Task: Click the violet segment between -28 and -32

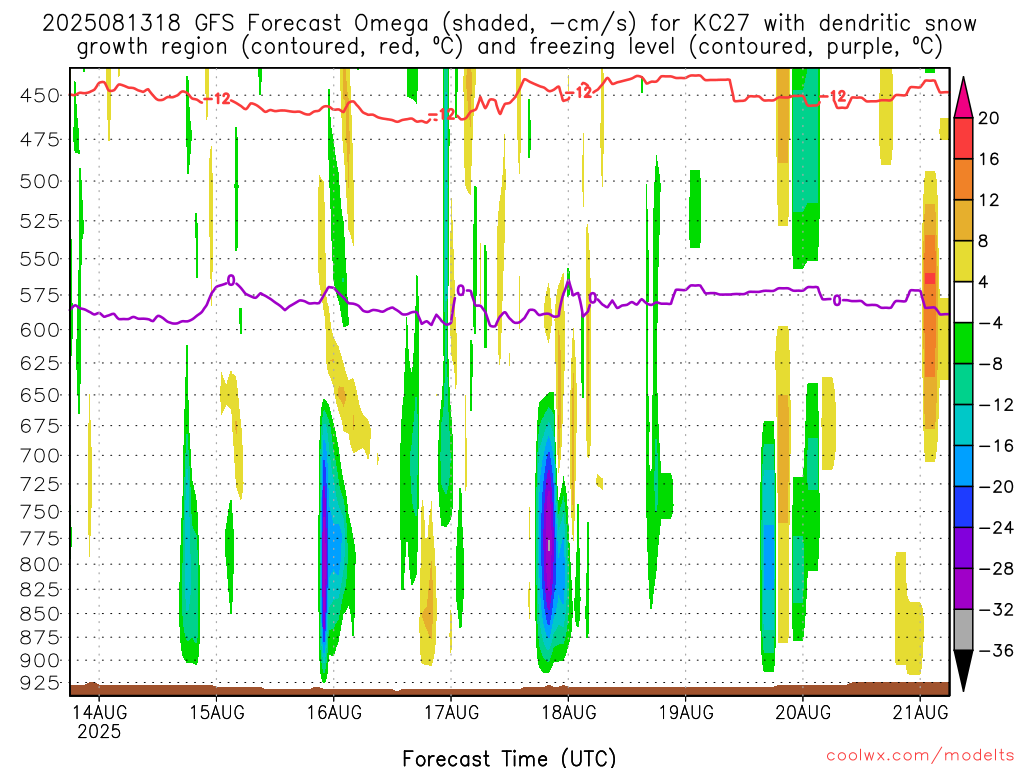Action: (963, 589)
